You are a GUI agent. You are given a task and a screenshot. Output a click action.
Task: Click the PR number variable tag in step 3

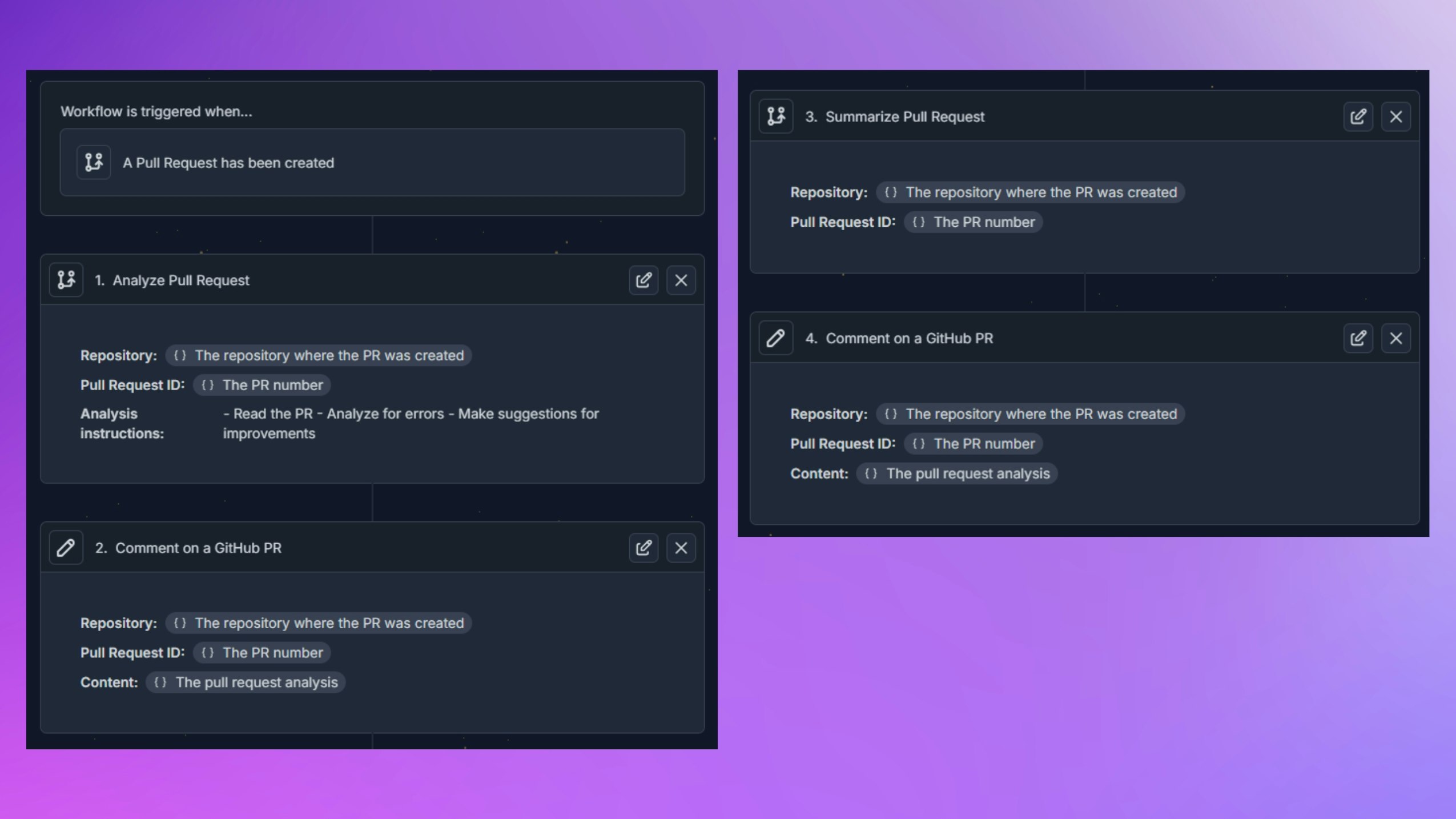[973, 221]
